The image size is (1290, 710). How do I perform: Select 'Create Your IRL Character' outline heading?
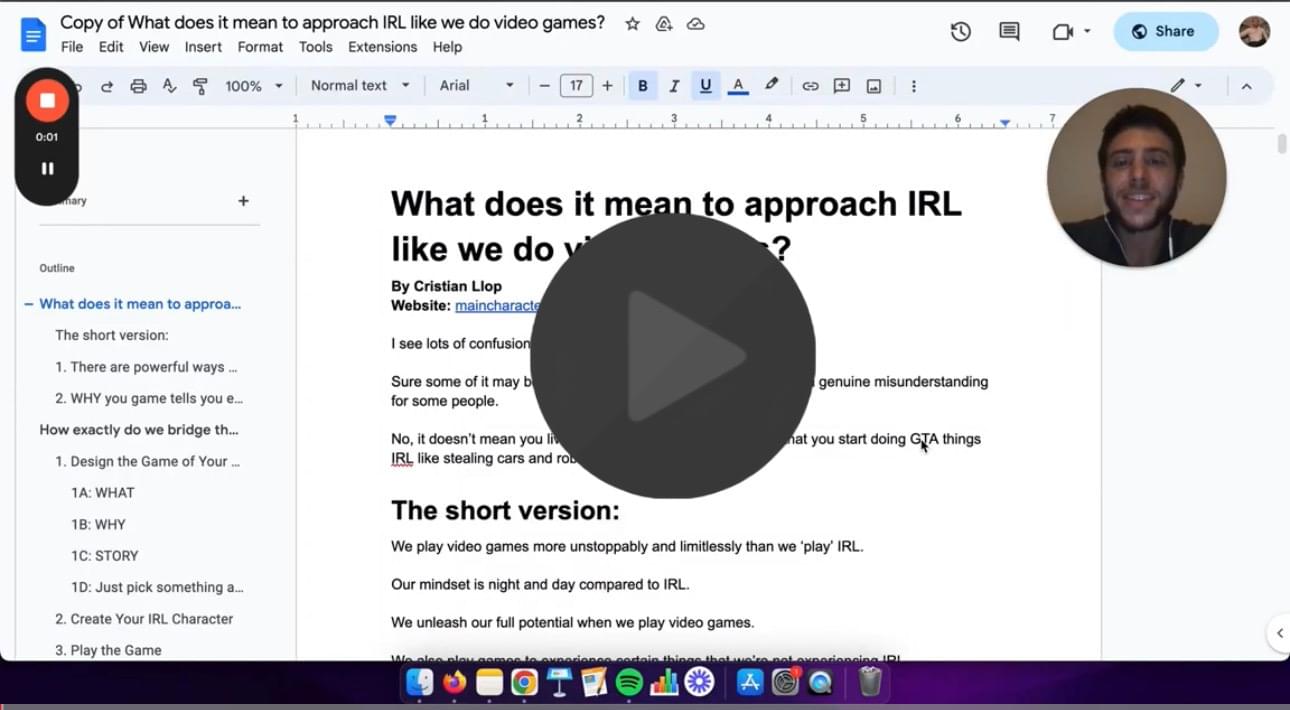pos(143,619)
